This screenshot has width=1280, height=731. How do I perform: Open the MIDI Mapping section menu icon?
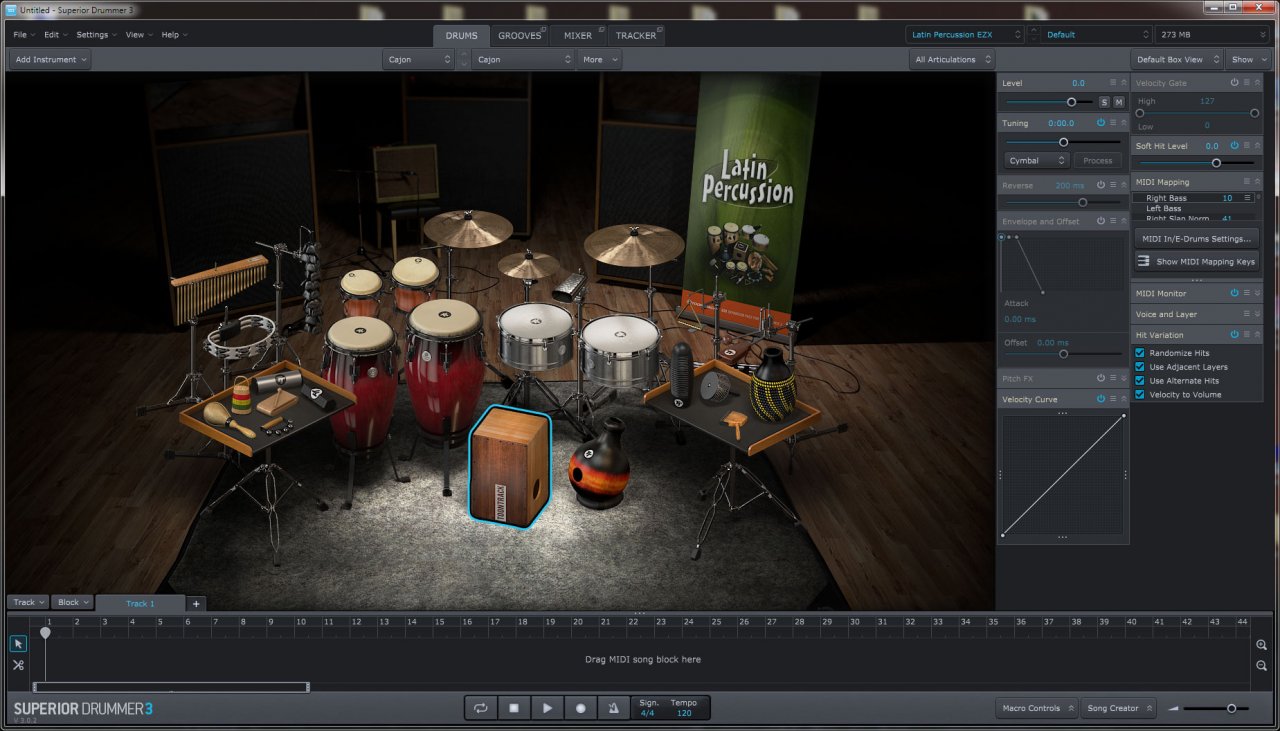(x=1246, y=182)
